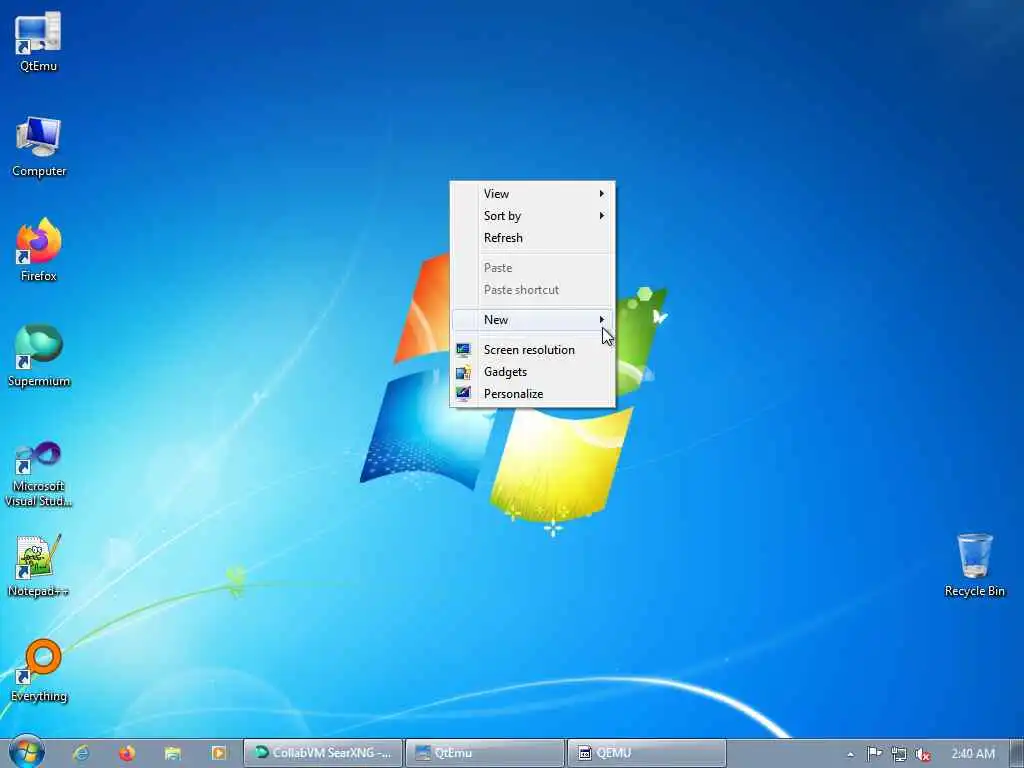Select the Firefox desktop shortcut
Image resolution: width=1024 pixels, height=768 pixels.
click(39, 250)
